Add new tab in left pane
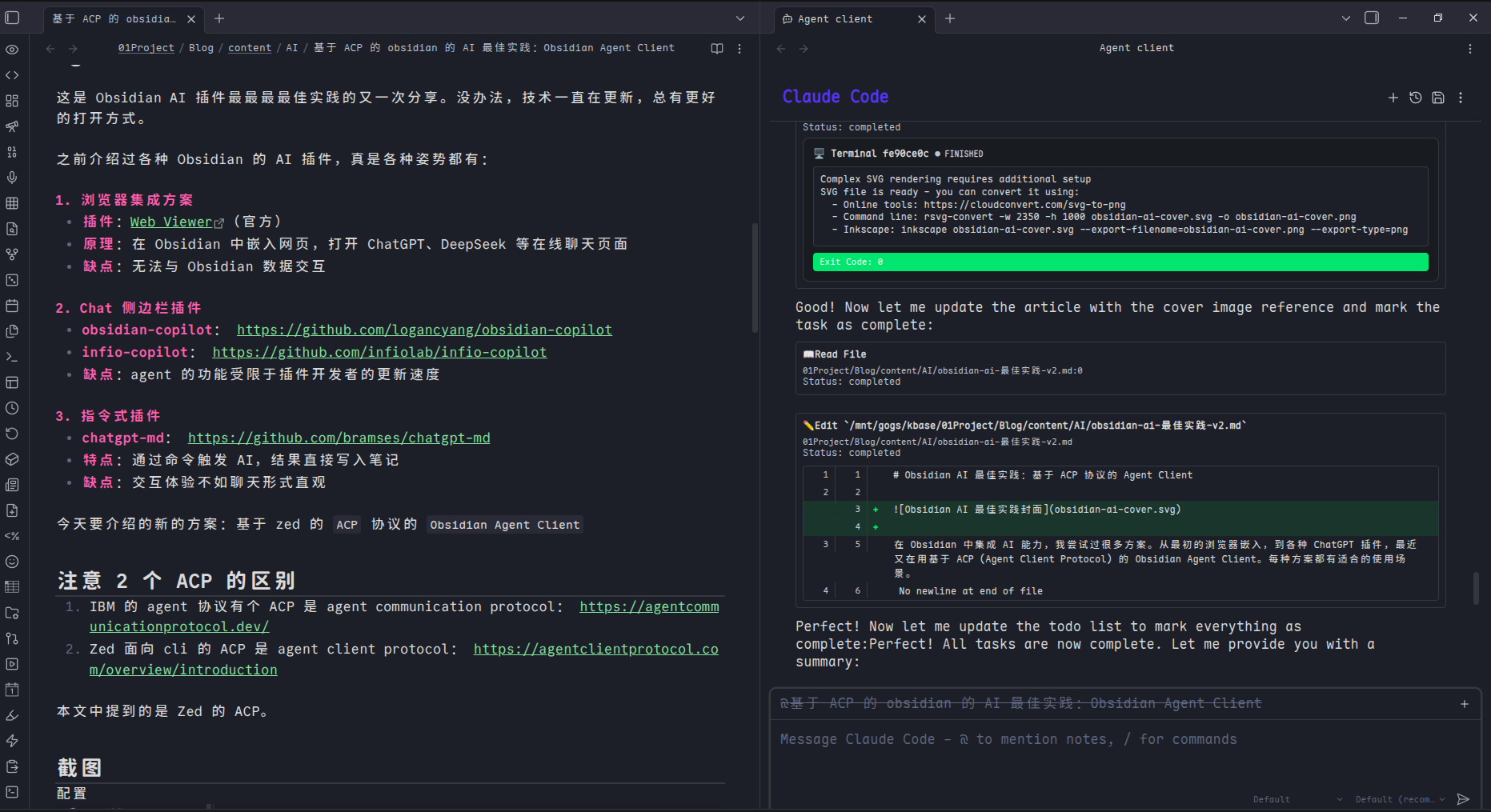This screenshot has width=1491, height=812. pos(219,18)
